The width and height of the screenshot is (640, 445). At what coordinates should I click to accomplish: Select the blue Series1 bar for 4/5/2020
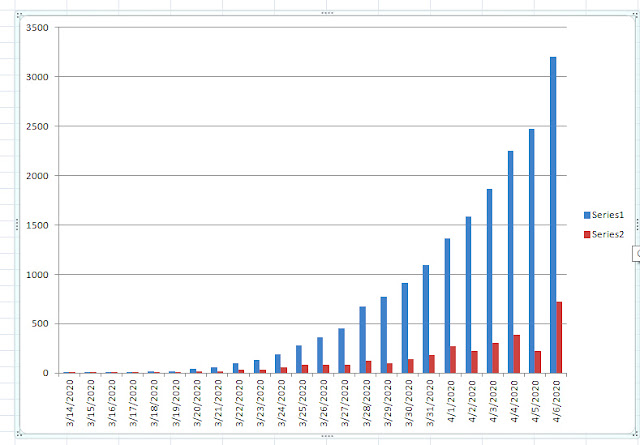(532, 251)
